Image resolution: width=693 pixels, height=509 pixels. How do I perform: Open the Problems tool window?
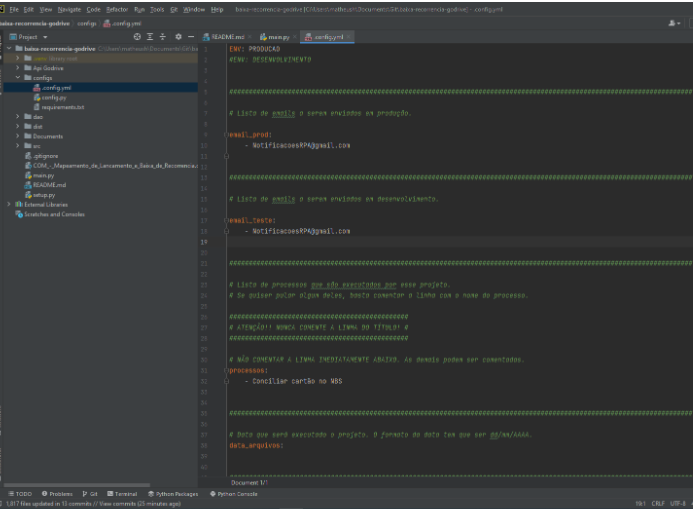[x=57, y=494]
